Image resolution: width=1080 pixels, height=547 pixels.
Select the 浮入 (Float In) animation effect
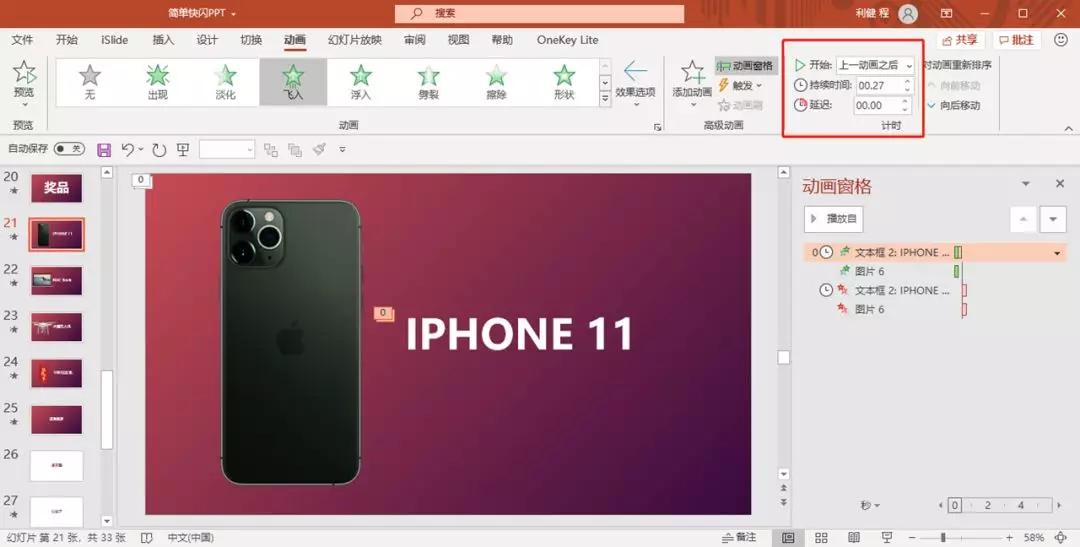point(360,82)
